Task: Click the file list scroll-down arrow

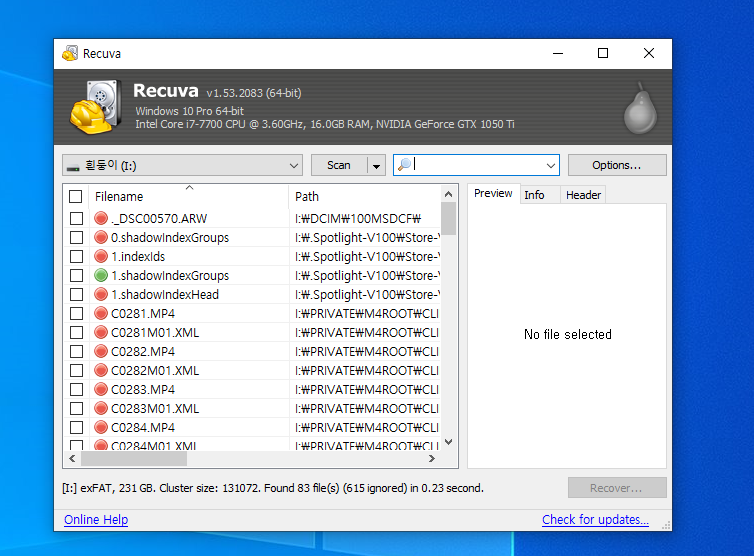Action: pos(448,442)
